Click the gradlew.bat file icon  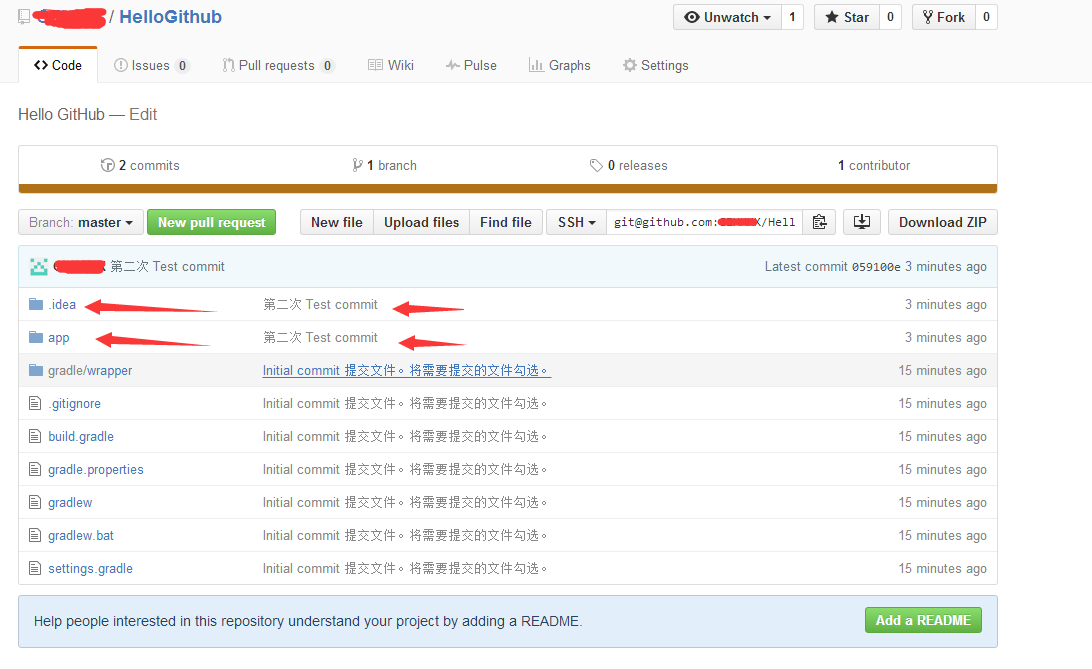point(35,535)
